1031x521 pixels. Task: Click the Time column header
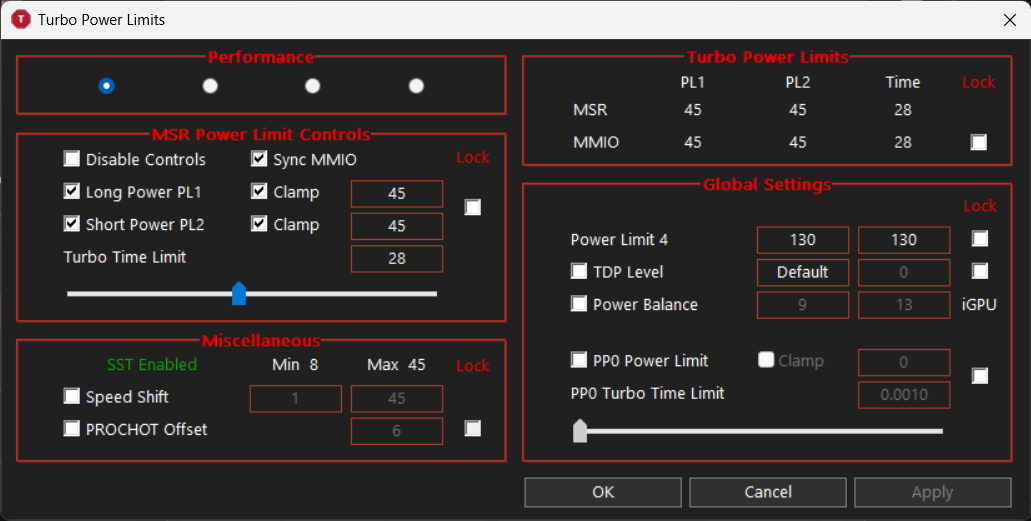pos(903,82)
